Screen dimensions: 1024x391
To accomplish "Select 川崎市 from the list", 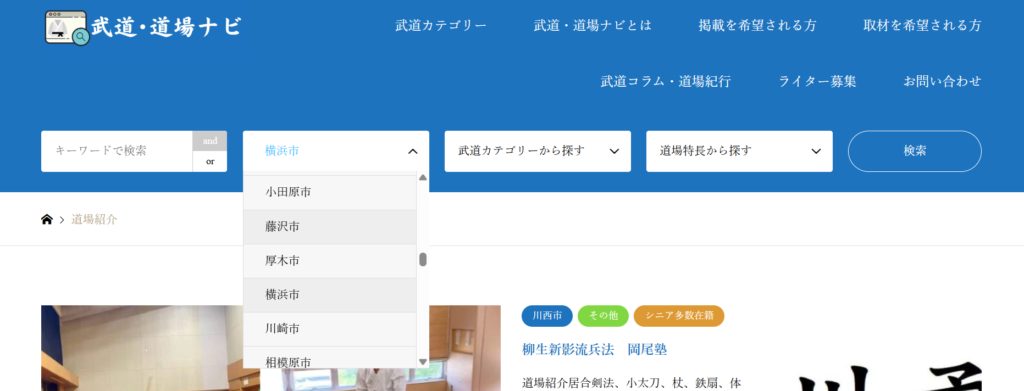I will [x=330, y=328].
